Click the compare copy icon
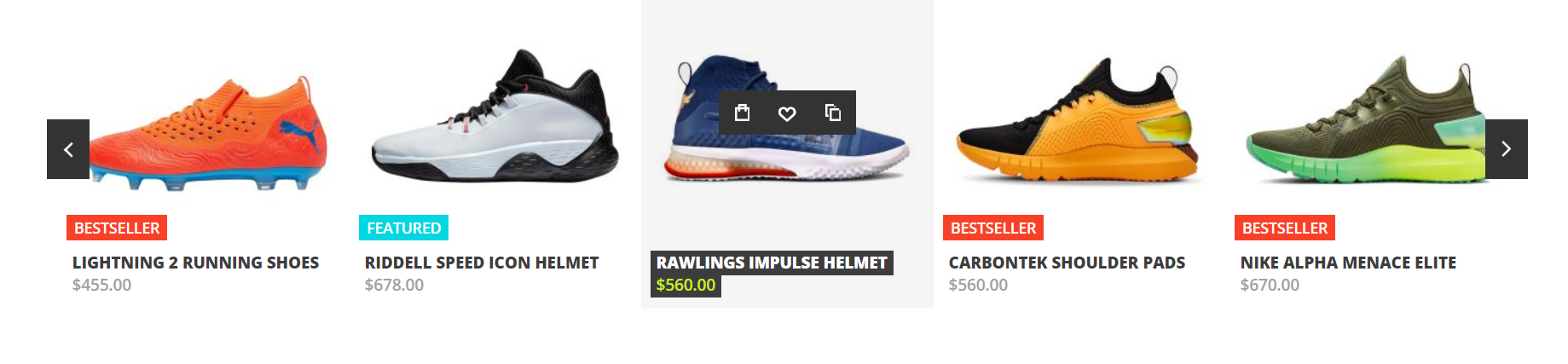Image resolution: width=1568 pixels, height=364 pixels. [833, 113]
